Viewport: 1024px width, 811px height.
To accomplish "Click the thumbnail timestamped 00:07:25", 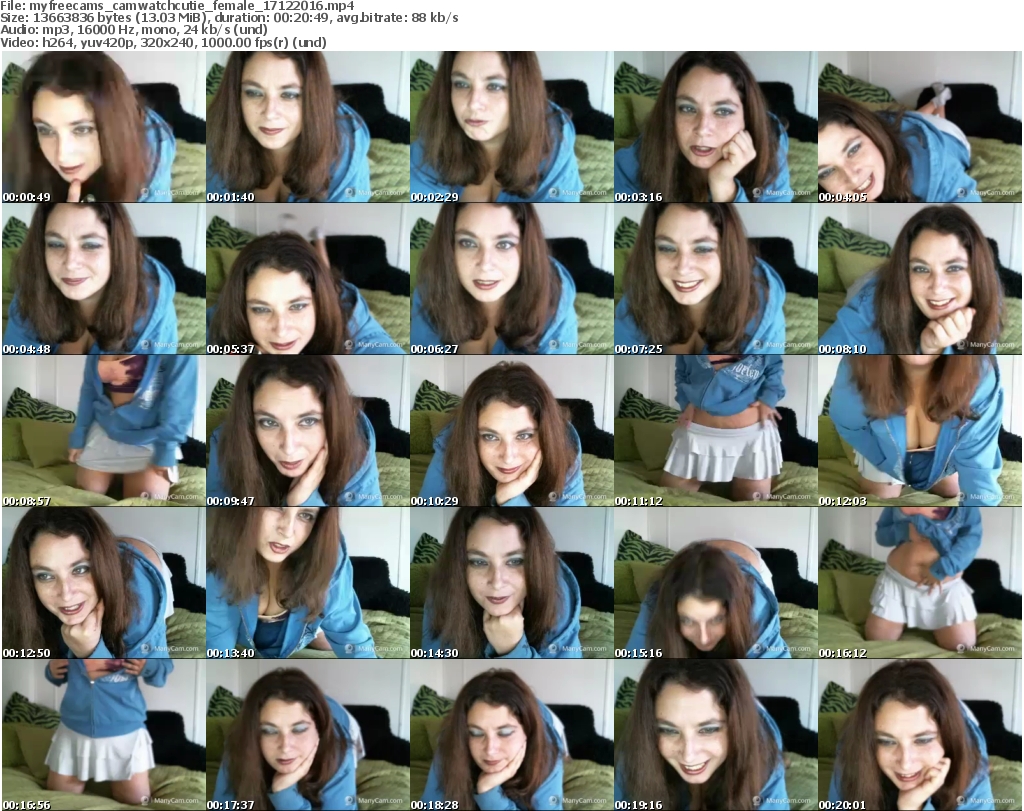I will (715, 279).
